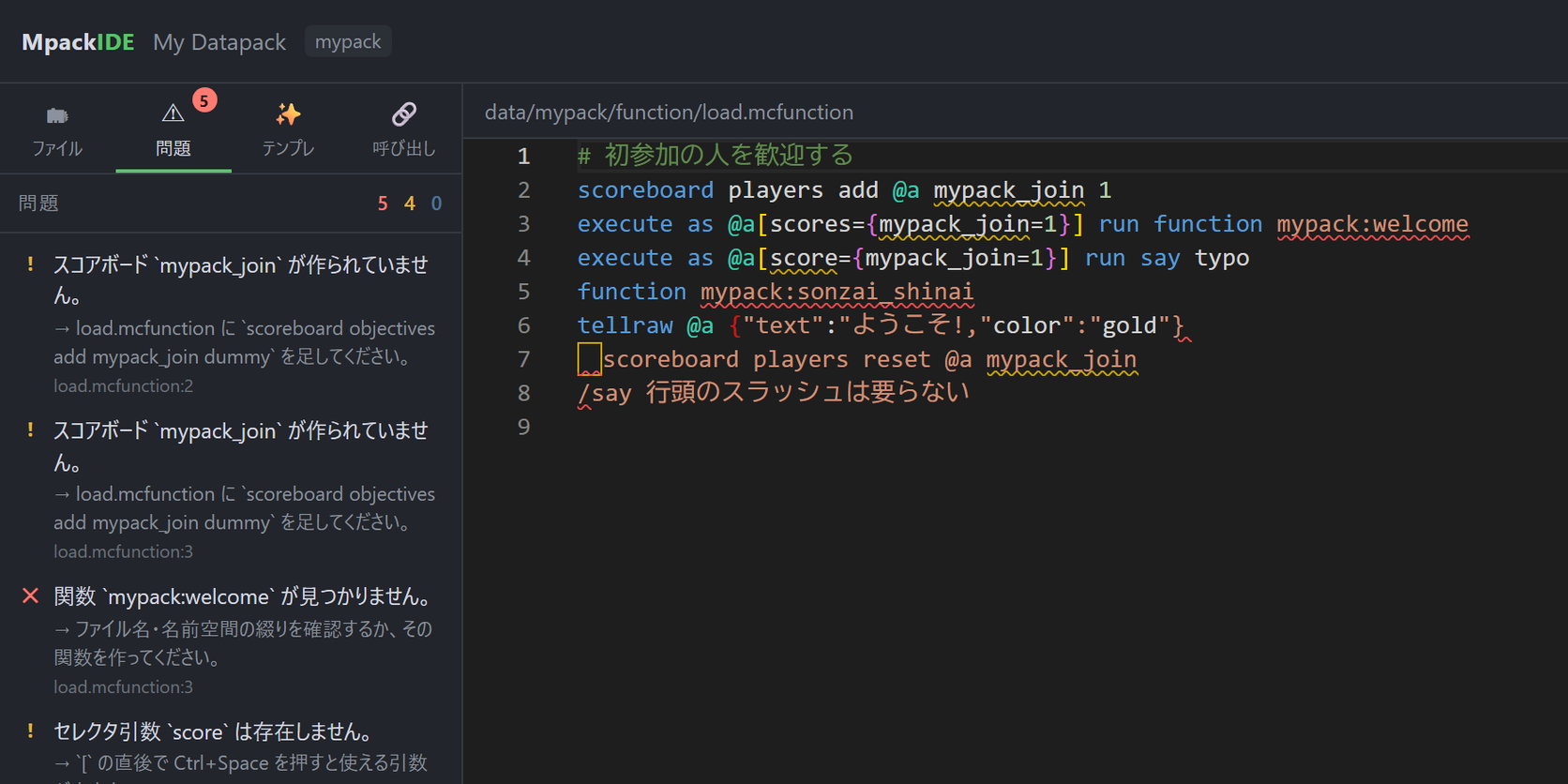Click the 問題 section header label

[38, 204]
